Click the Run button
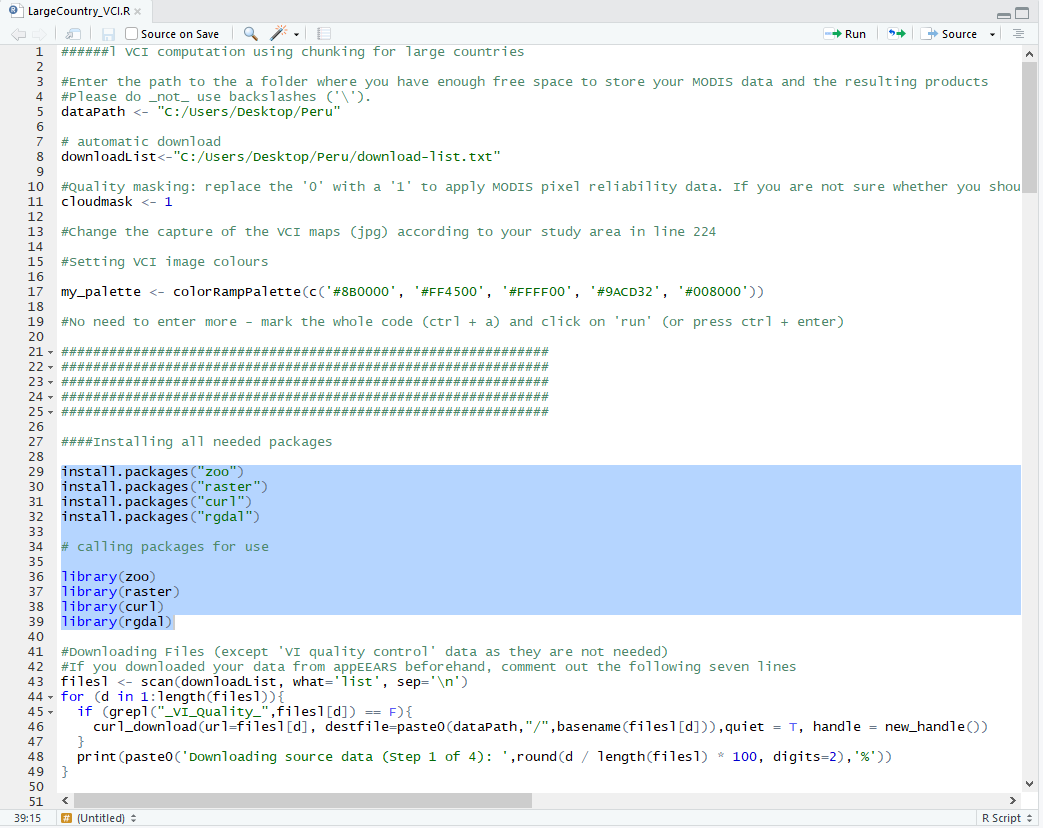1043x828 pixels. pos(845,34)
